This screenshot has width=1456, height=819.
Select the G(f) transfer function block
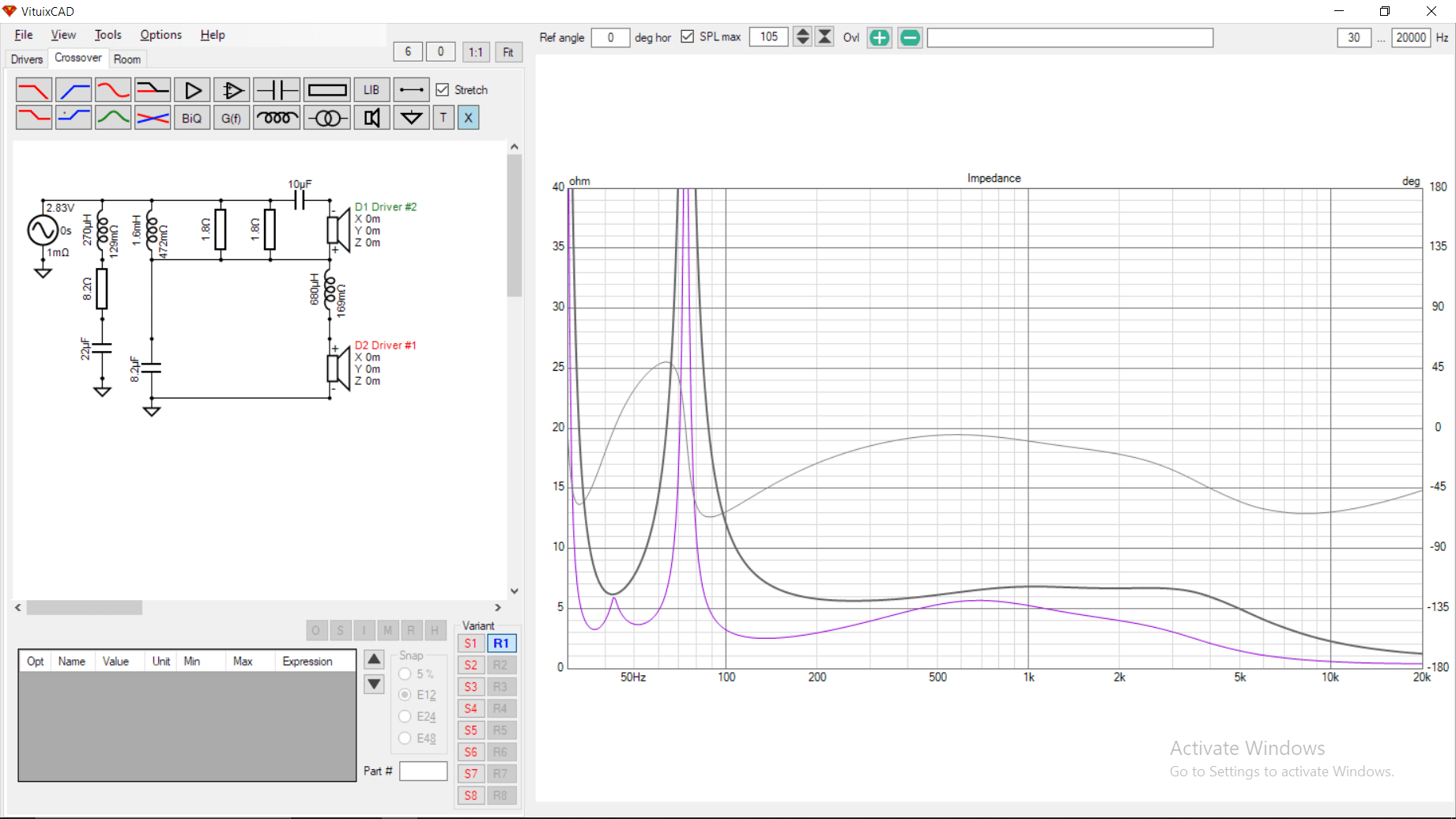pyautogui.click(x=232, y=118)
